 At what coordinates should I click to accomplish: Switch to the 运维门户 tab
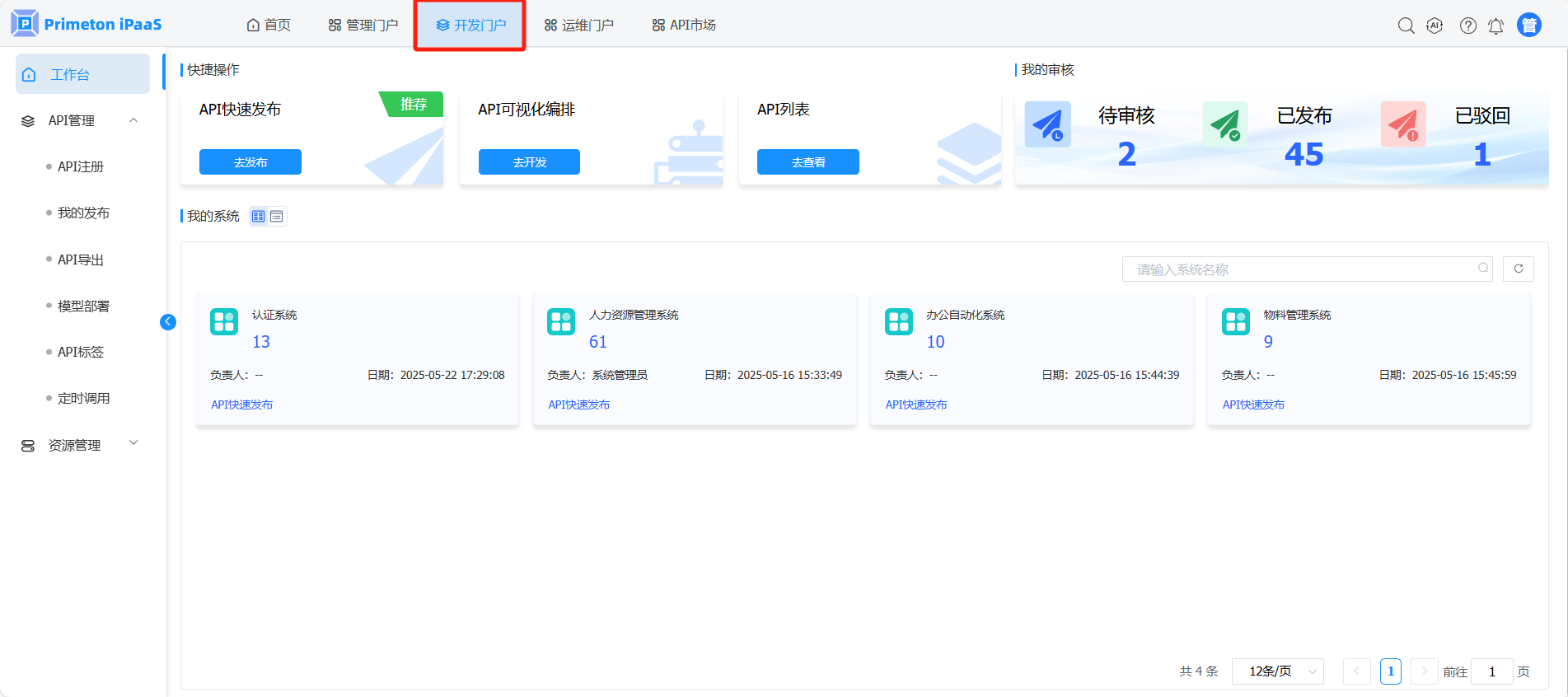coord(579,26)
